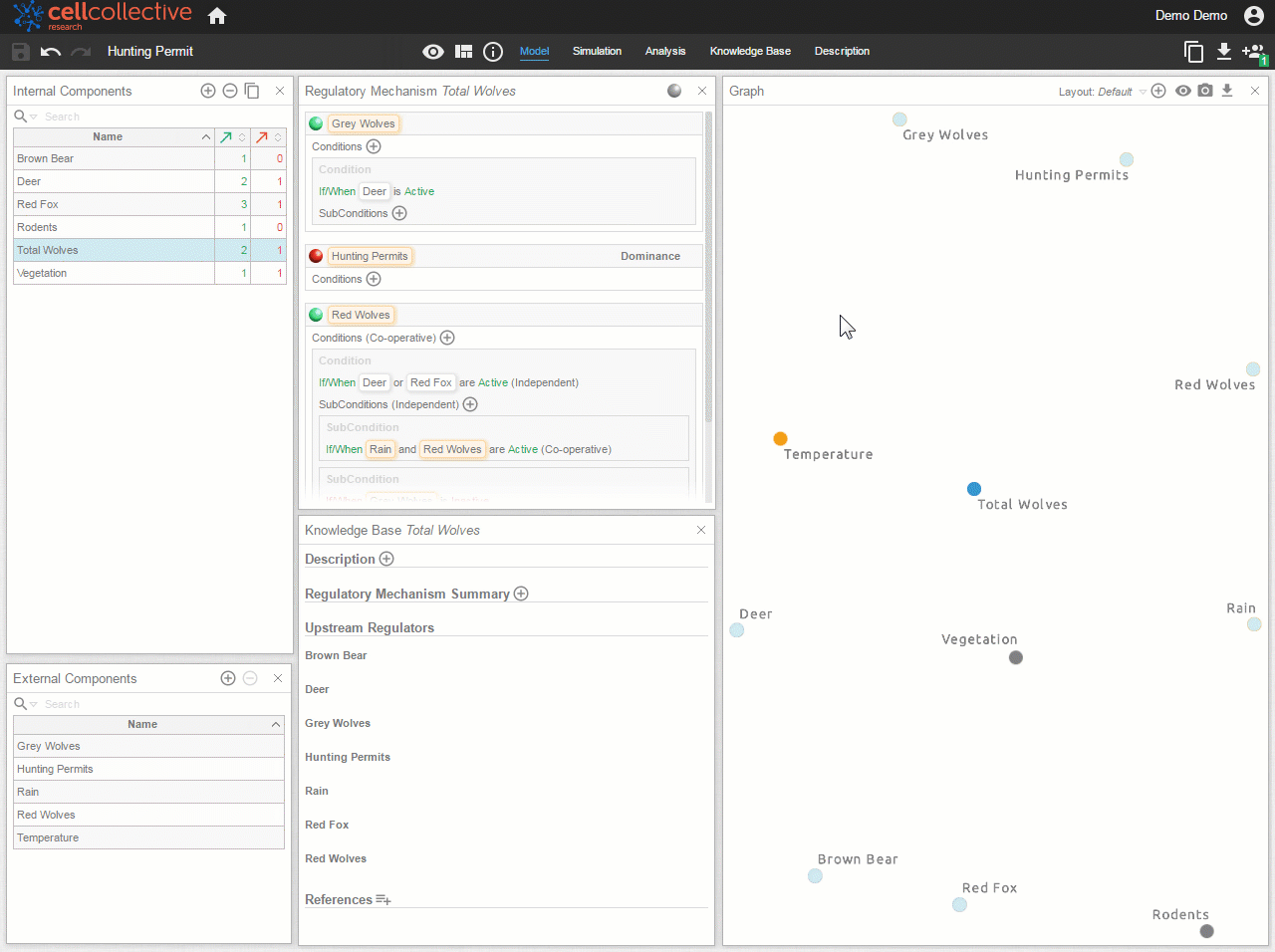Copy the model with the top toolbar copy icon
The width and height of the screenshot is (1275, 952).
[x=1193, y=52]
